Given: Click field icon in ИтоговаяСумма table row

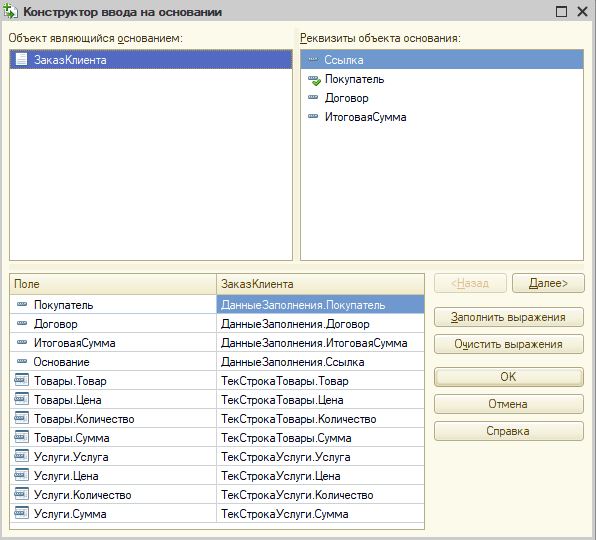Looking at the screenshot, I should 22,342.
